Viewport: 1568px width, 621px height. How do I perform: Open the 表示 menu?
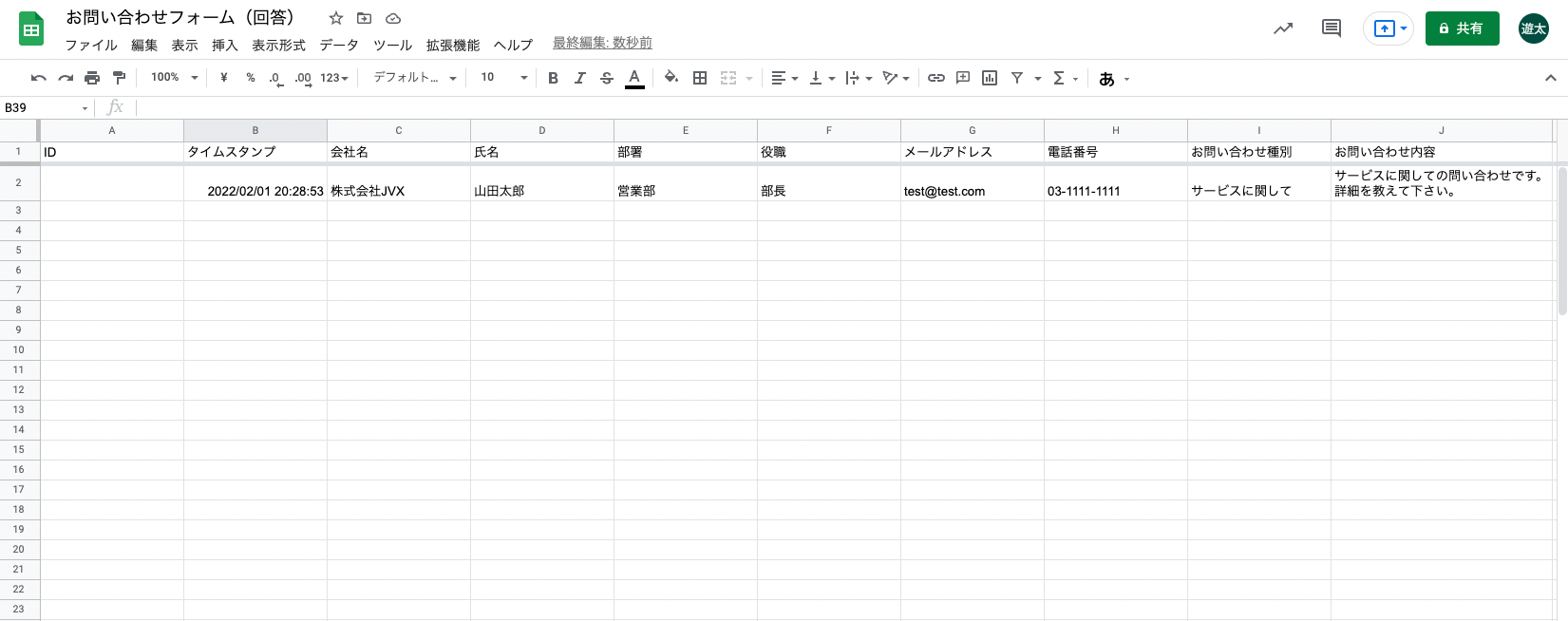184,45
